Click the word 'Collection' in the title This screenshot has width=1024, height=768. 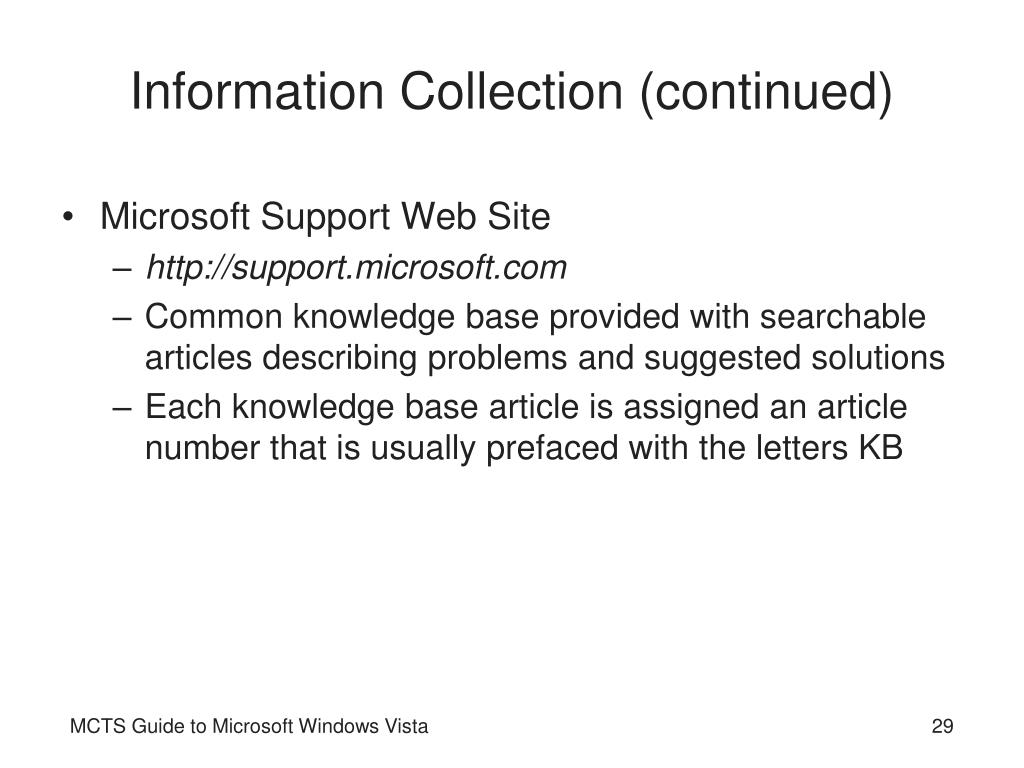coord(511,91)
